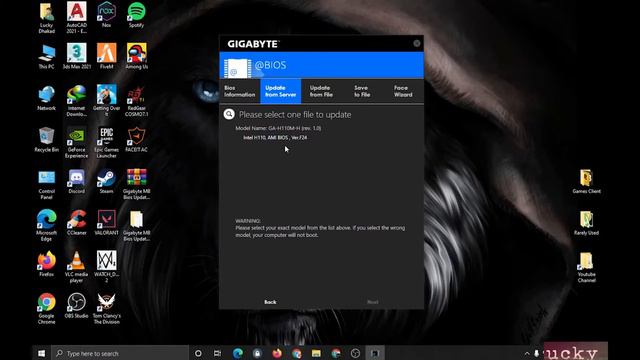Open the Windows Start menu
Image resolution: width=640 pixels, height=360 pixels.
click(x=41, y=353)
